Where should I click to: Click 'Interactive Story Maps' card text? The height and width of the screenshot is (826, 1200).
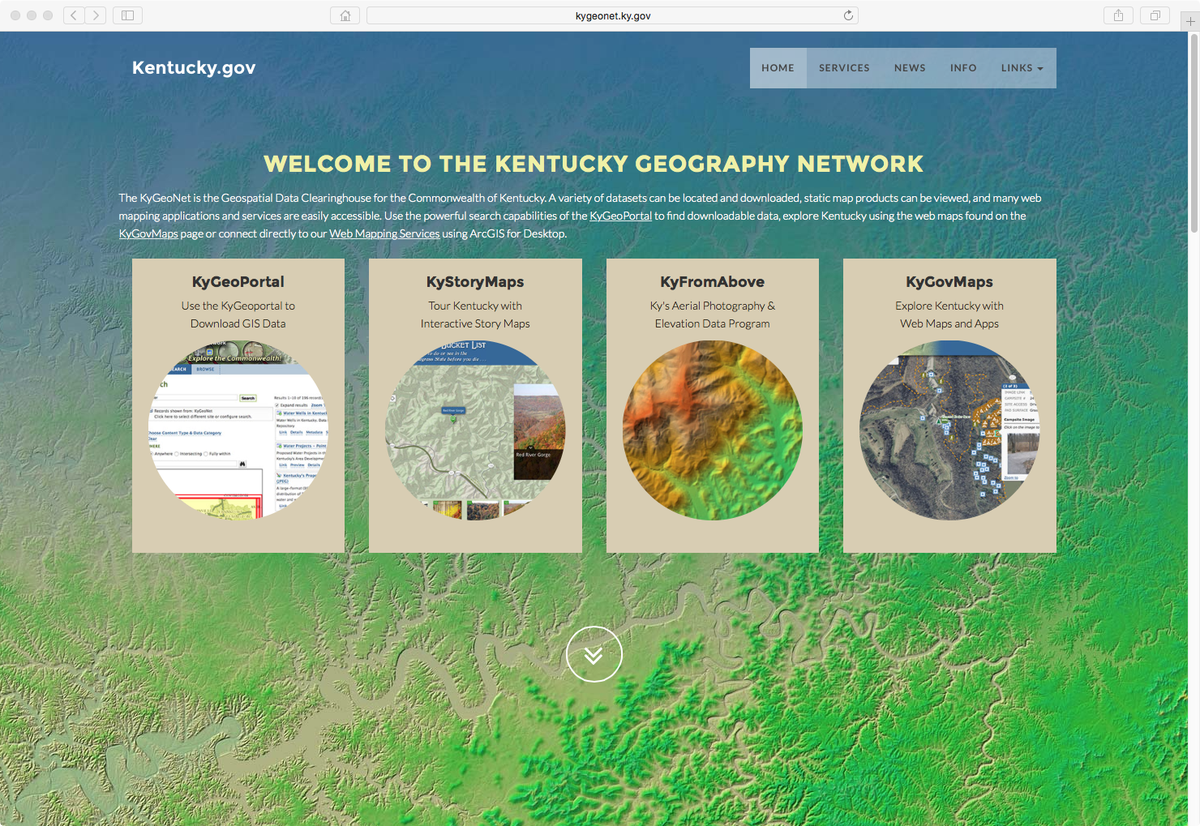[x=475, y=324]
